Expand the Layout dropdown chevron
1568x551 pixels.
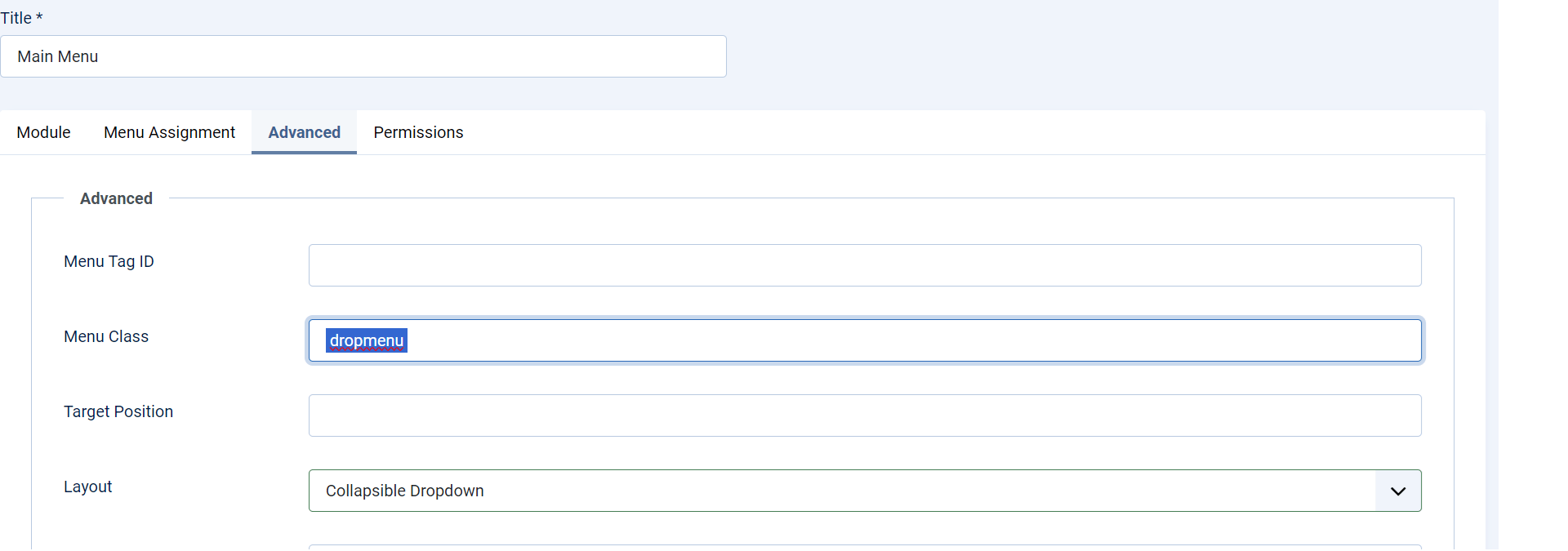click(1397, 491)
